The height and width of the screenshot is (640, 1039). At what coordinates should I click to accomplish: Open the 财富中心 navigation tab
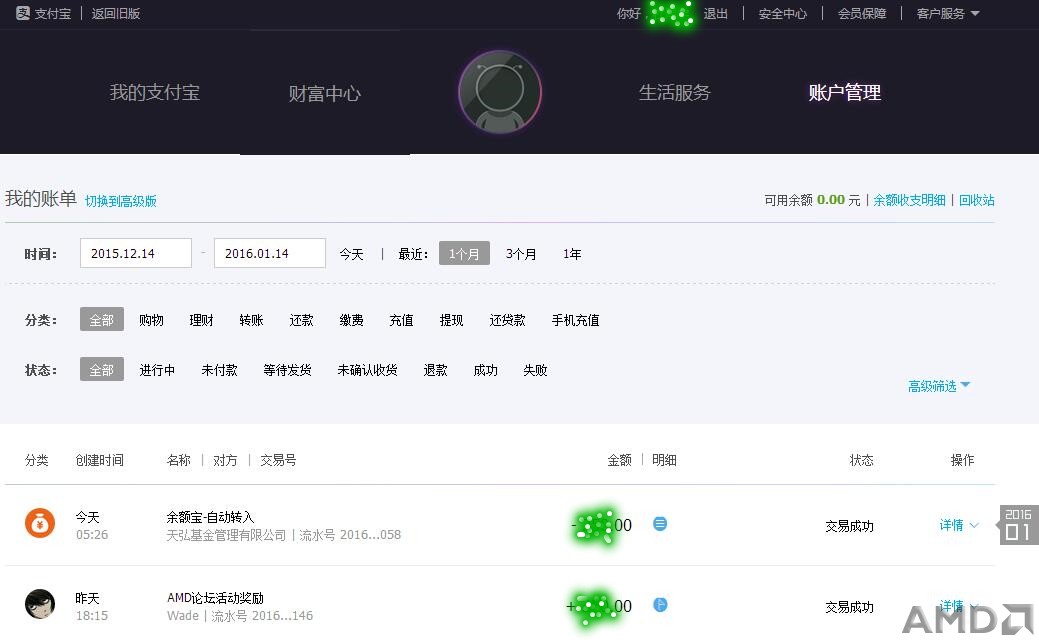click(x=325, y=93)
